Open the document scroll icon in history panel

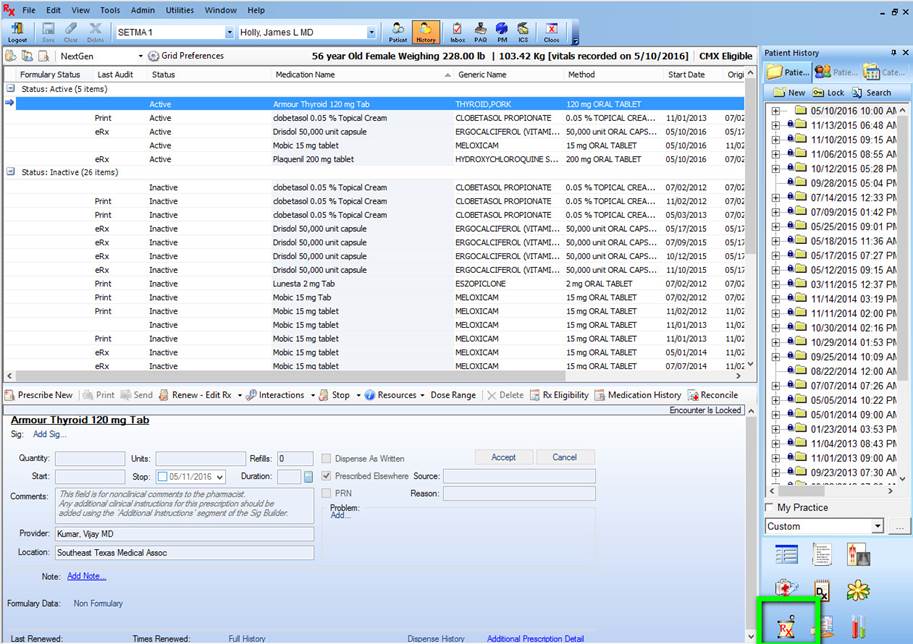(822, 554)
